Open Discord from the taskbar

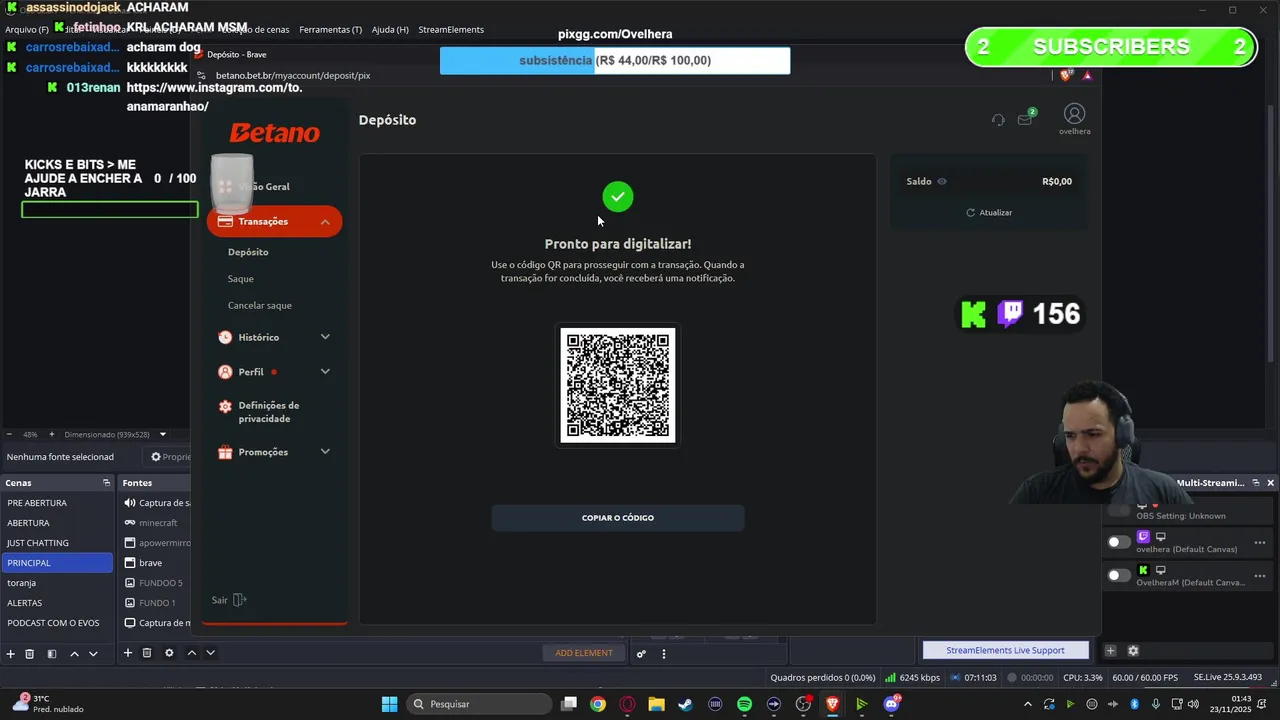tap(891, 704)
